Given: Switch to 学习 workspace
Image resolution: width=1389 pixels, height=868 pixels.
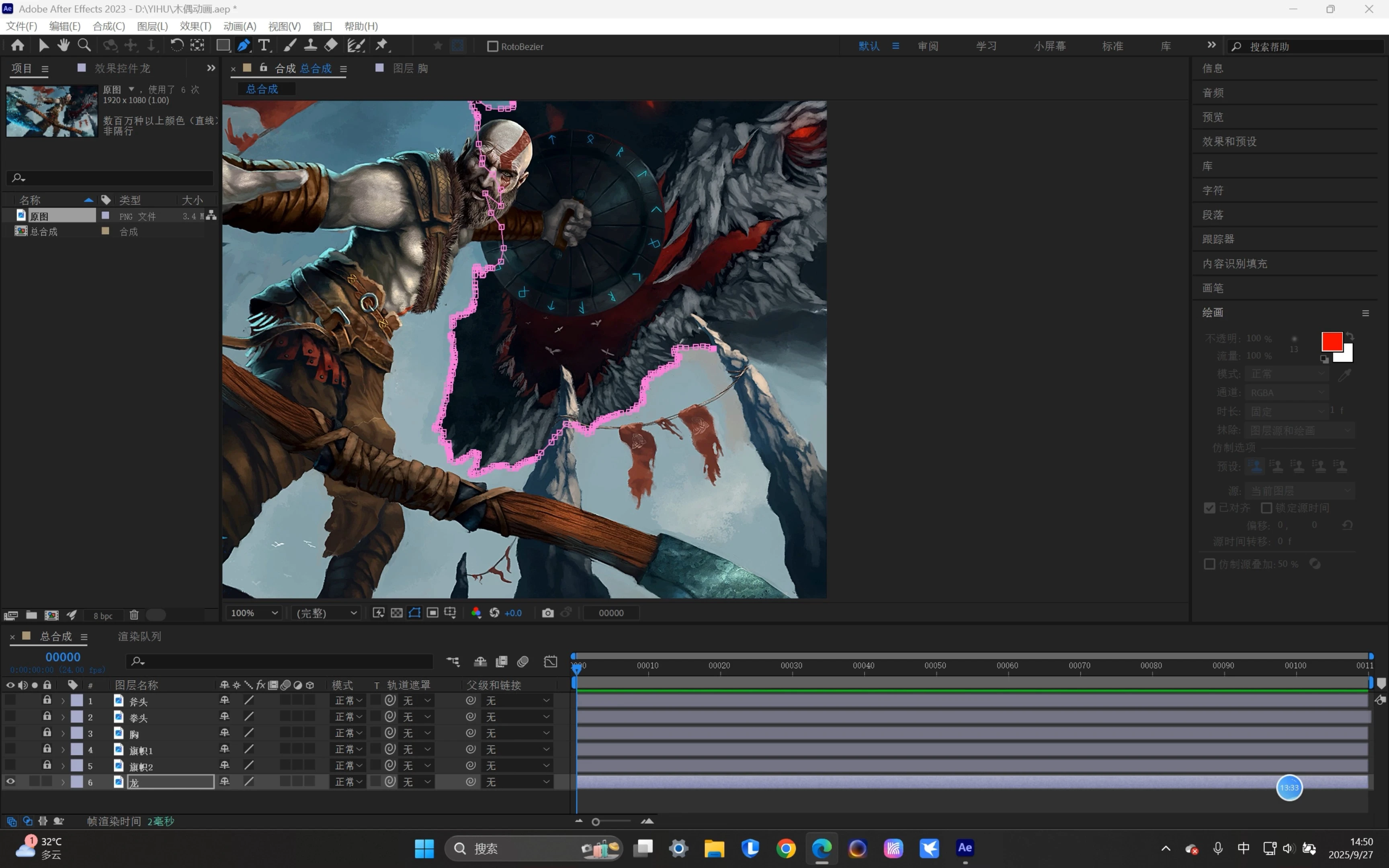Looking at the screenshot, I should click(x=986, y=46).
